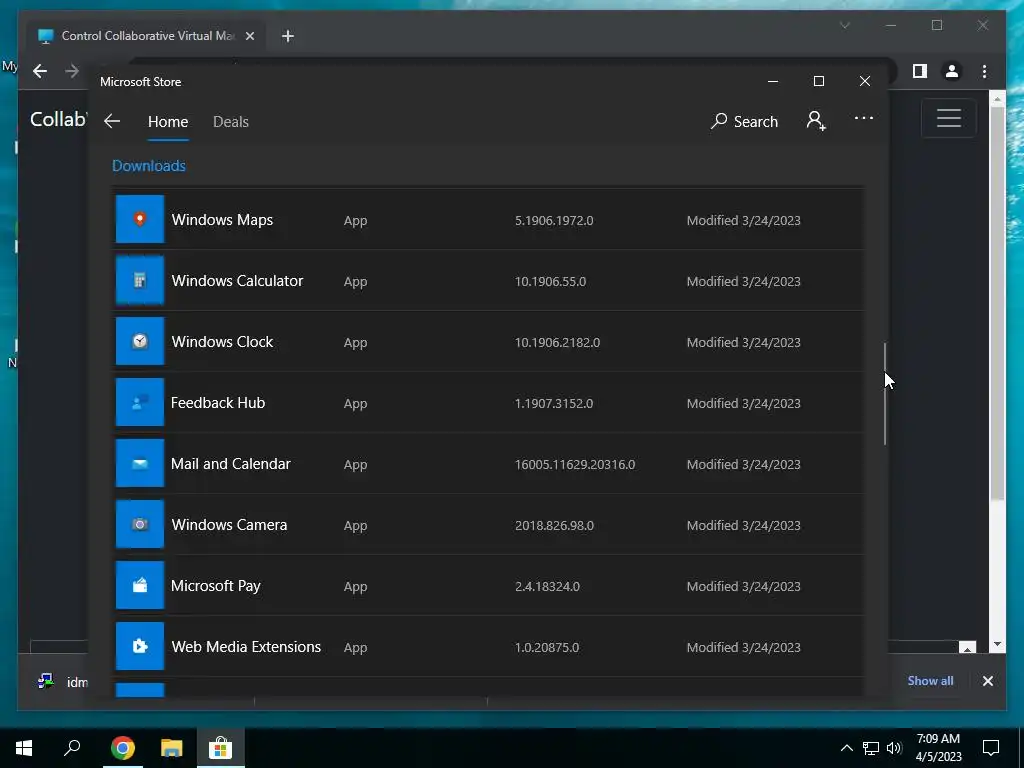Click version 10.1906.2182.0 text

[x=557, y=342]
